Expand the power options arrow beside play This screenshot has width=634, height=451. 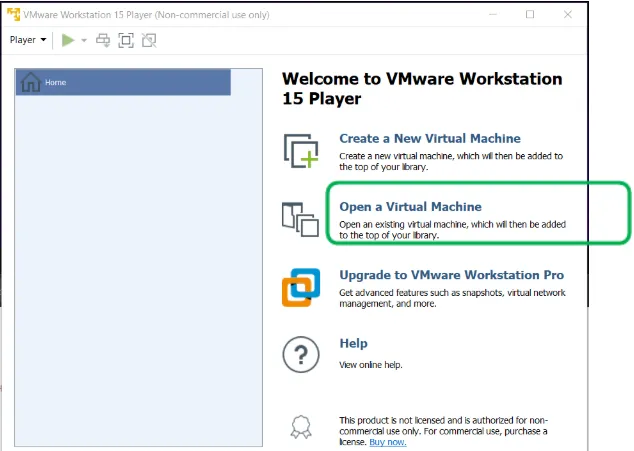pos(84,40)
